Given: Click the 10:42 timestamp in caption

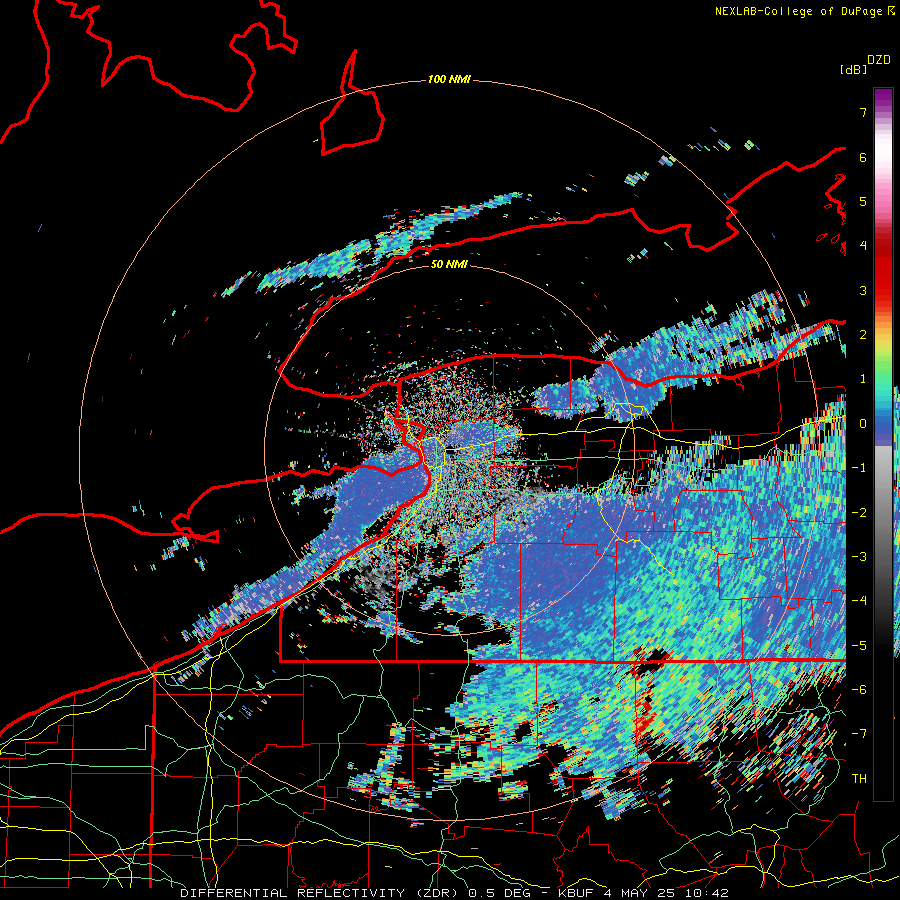Looking at the screenshot, I should [709, 893].
